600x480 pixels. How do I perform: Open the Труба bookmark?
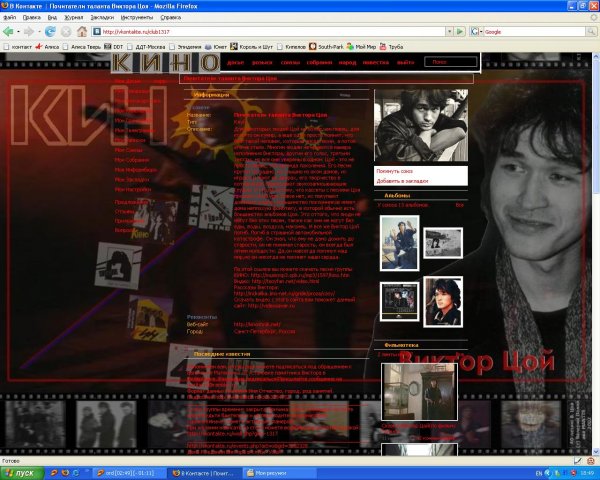391,47
